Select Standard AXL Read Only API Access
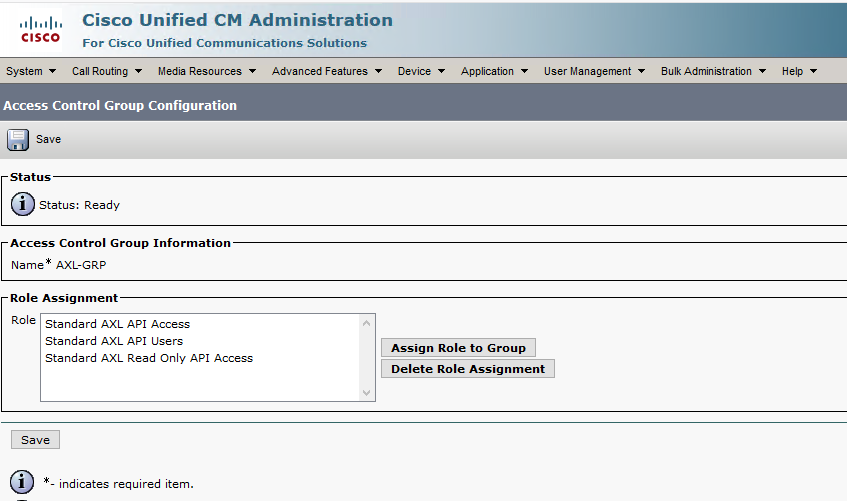This screenshot has height=501, width=847. tap(149, 358)
